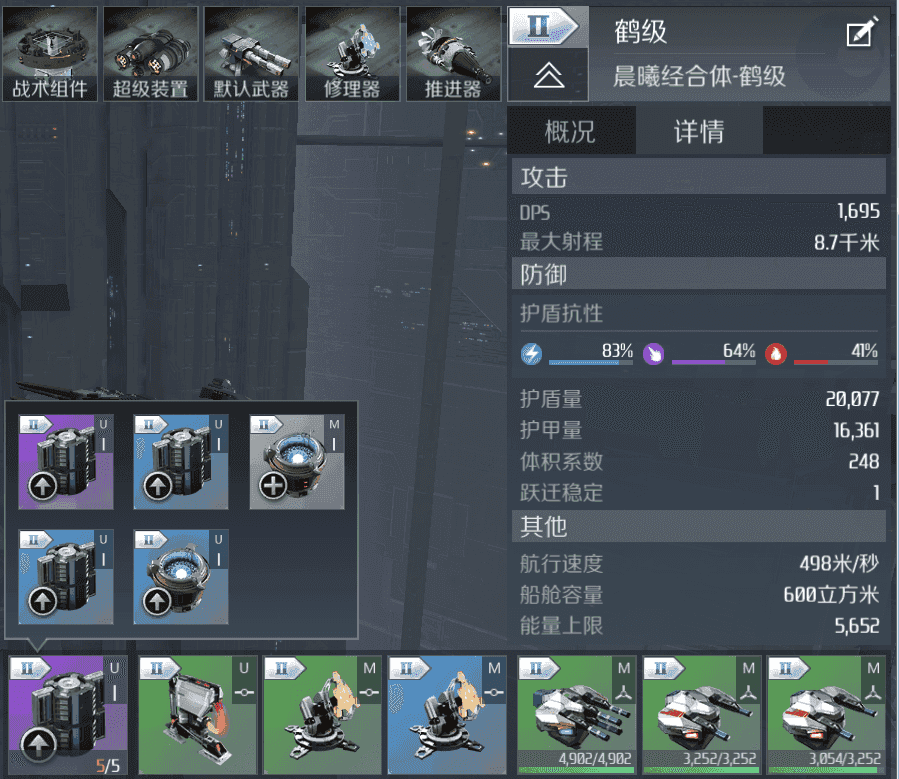This screenshot has width=899, height=779.
Task: Open the 战术组件 category icon
Action: pyautogui.click(x=50, y=54)
